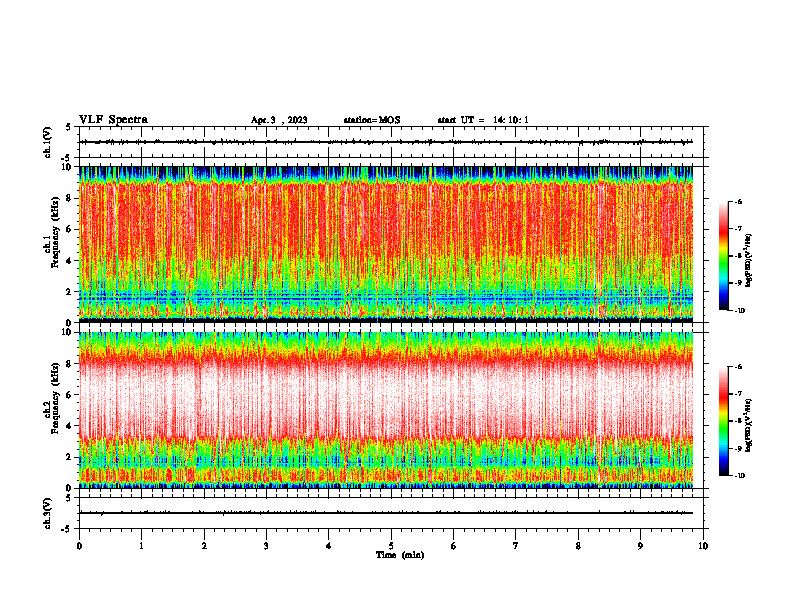This screenshot has height=612, width=792.
Task: Click the ch.1(V) axis label
Action: coord(47,142)
